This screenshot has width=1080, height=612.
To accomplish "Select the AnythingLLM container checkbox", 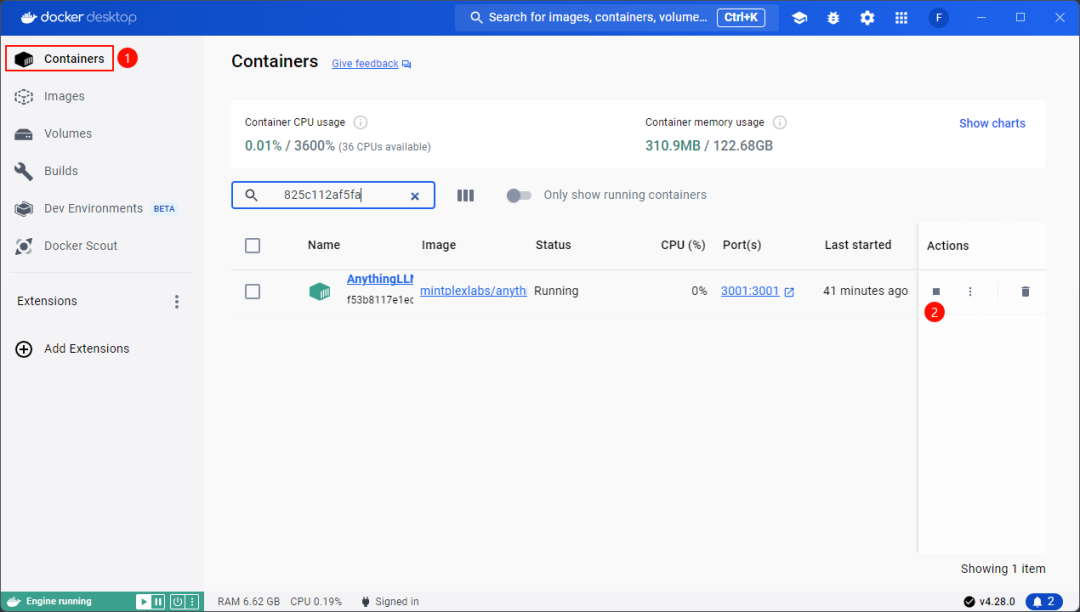I will pyautogui.click(x=252, y=291).
